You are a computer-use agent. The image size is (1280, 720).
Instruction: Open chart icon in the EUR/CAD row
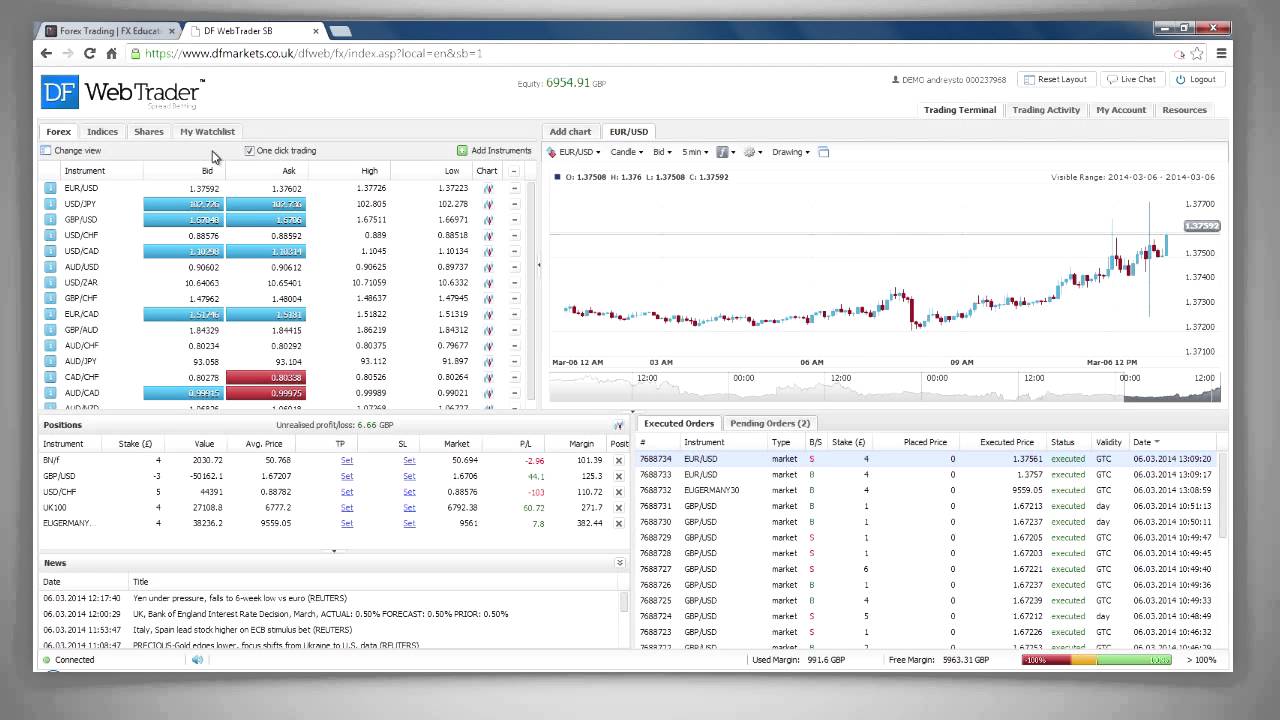click(488, 314)
